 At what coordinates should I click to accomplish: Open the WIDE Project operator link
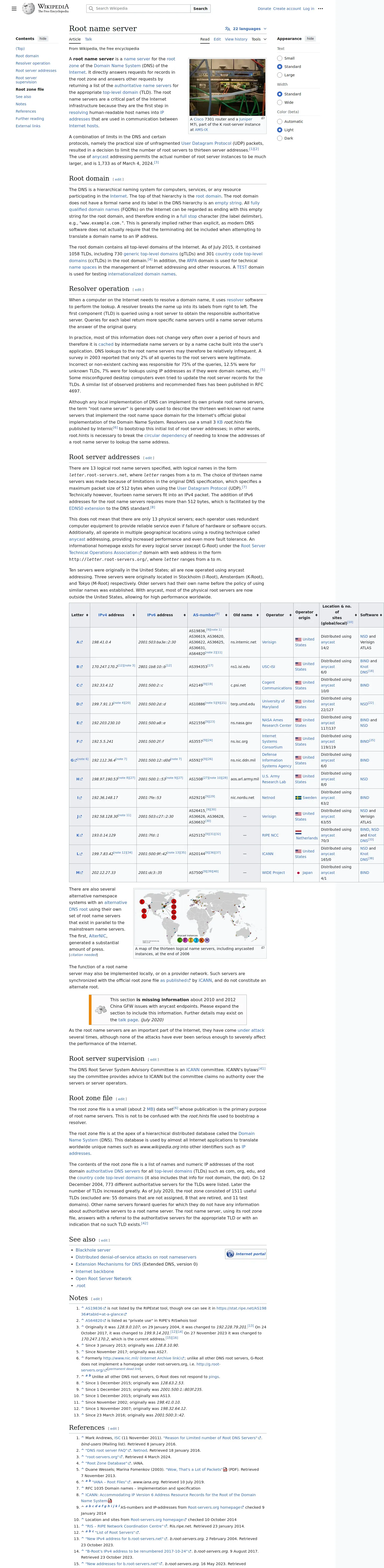(x=273, y=873)
